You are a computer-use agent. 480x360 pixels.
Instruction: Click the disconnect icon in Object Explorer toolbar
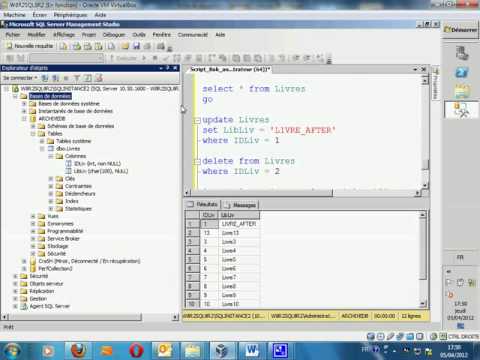tap(55, 78)
